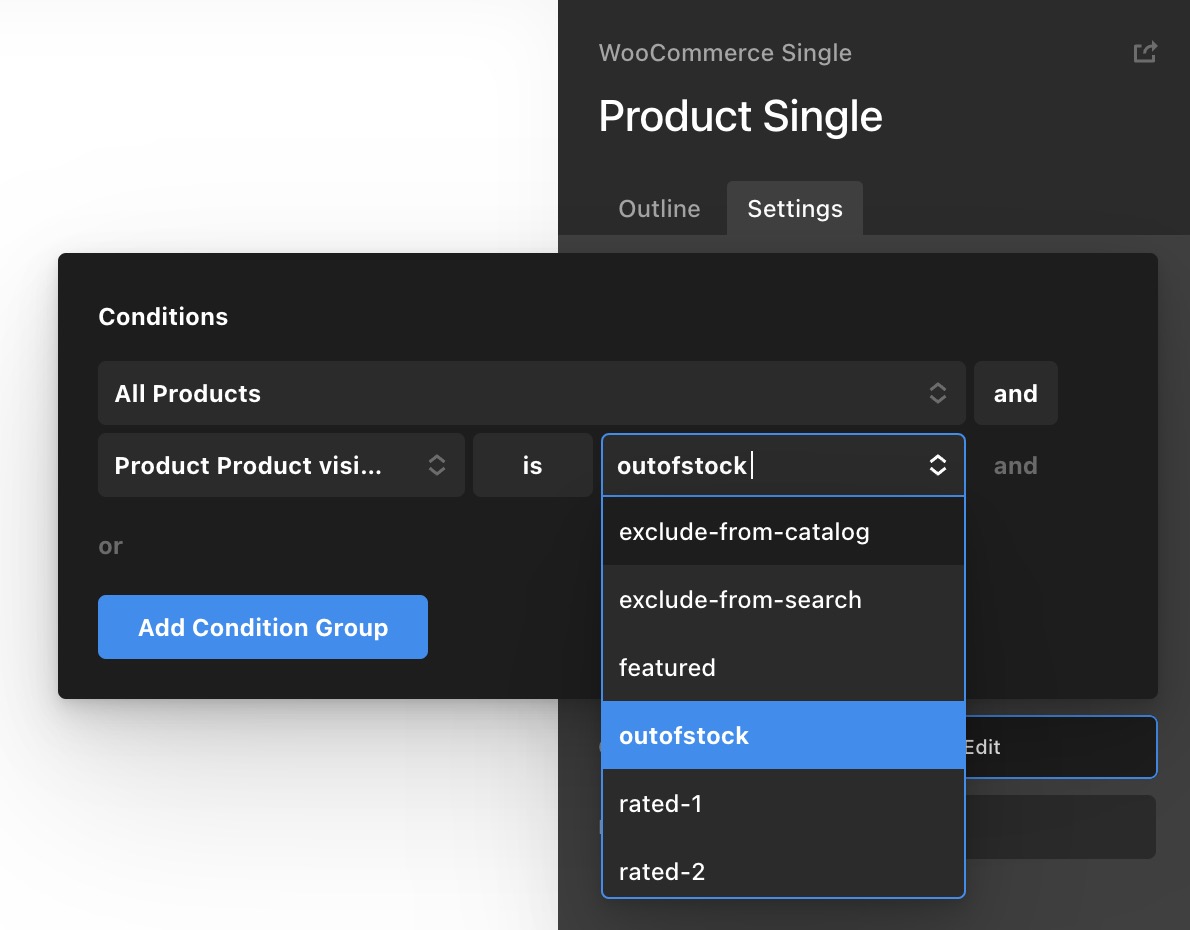Choose the highlighted outofstock option
Image resolution: width=1190 pixels, height=930 pixels.
point(783,735)
